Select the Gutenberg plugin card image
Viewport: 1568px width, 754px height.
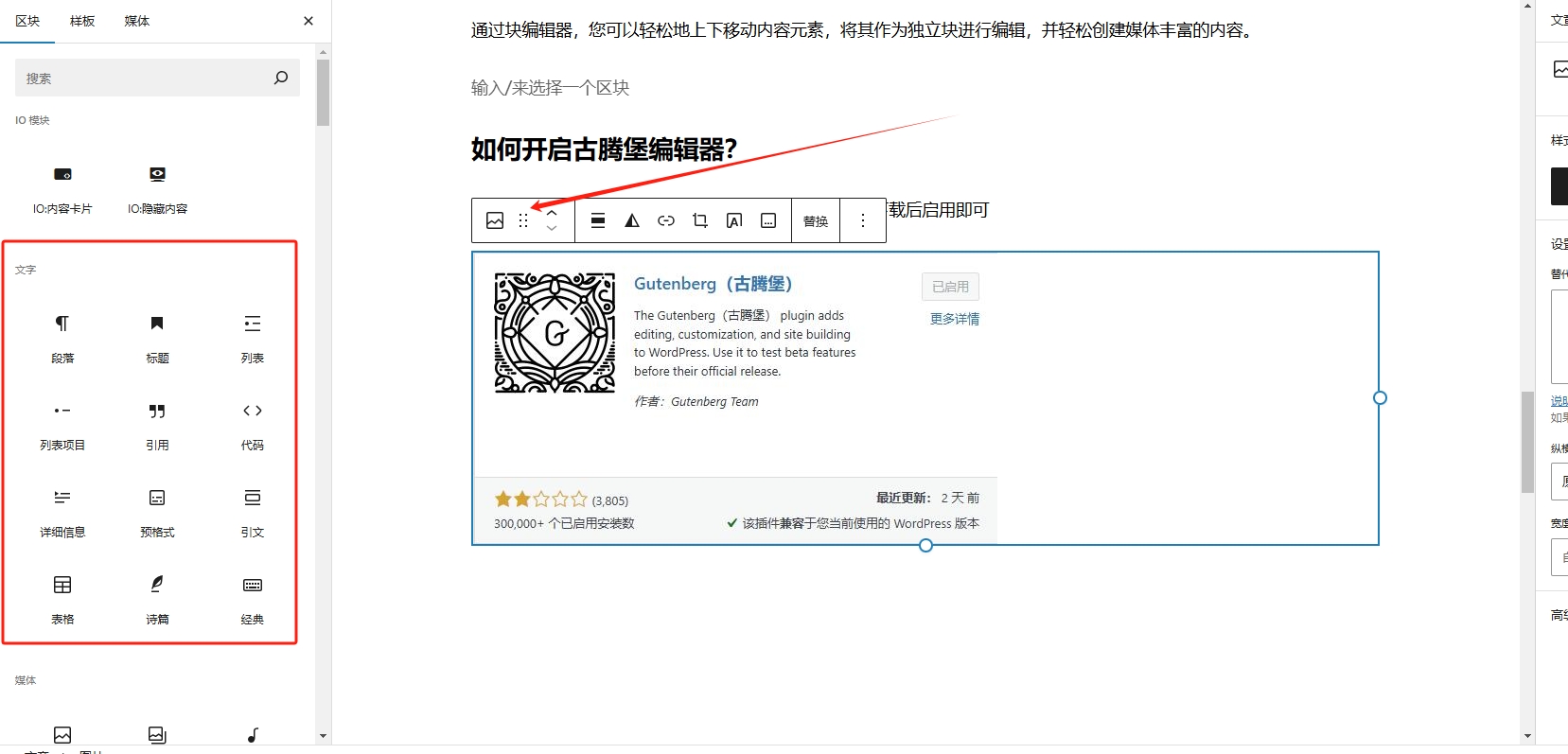pos(925,398)
